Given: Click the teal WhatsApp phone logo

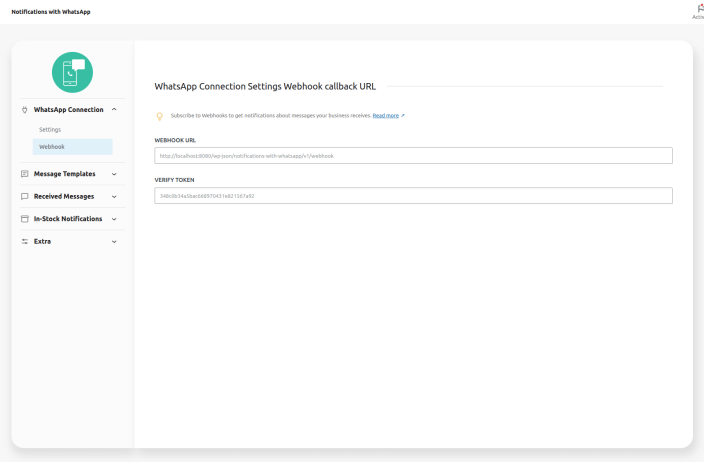Looking at the screenshot, I should coord(72,72).
